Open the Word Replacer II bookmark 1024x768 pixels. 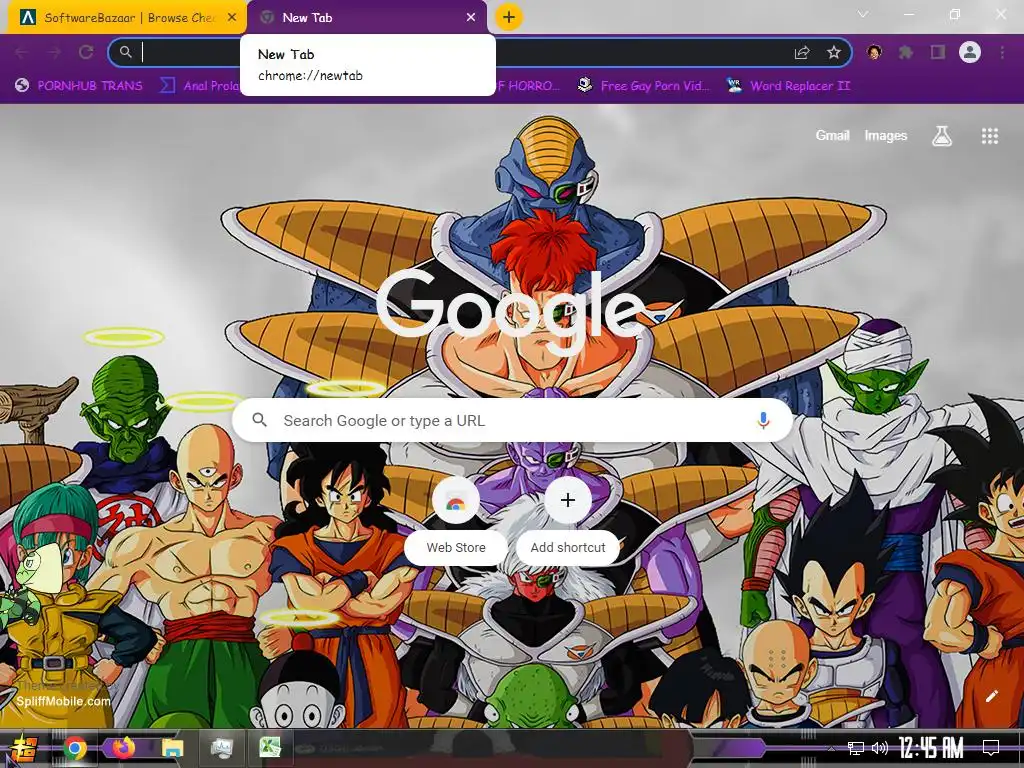(788, 86)
